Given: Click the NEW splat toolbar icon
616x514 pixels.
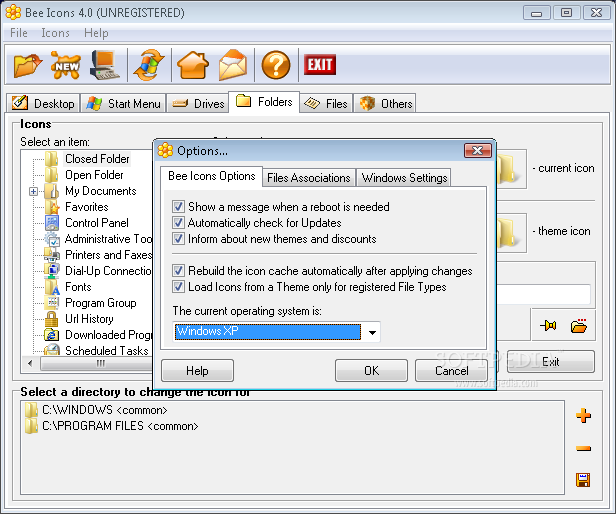Looking at the screenshot, I should 66,65.
